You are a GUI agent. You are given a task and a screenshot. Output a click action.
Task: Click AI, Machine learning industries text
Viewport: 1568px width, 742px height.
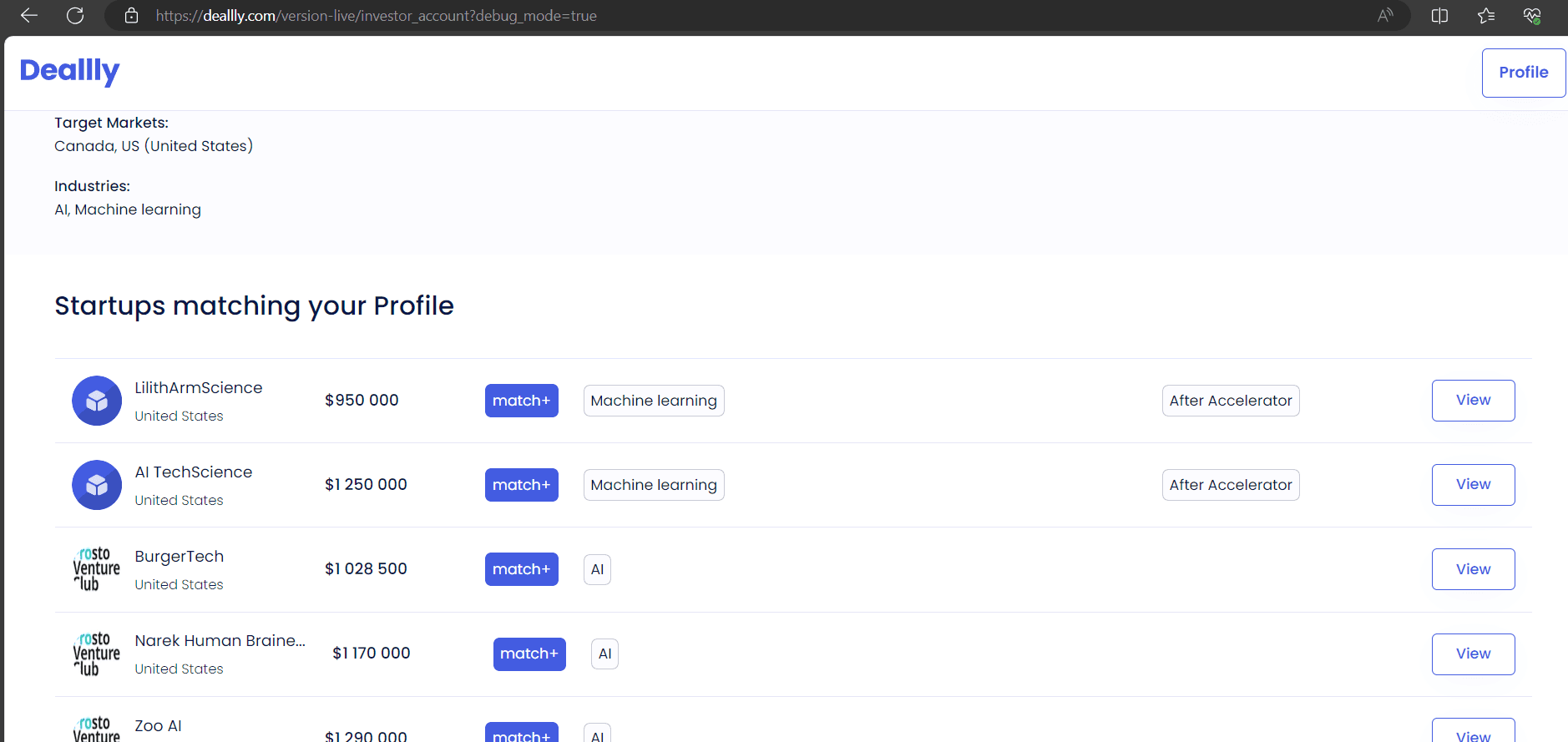point(128,209)
